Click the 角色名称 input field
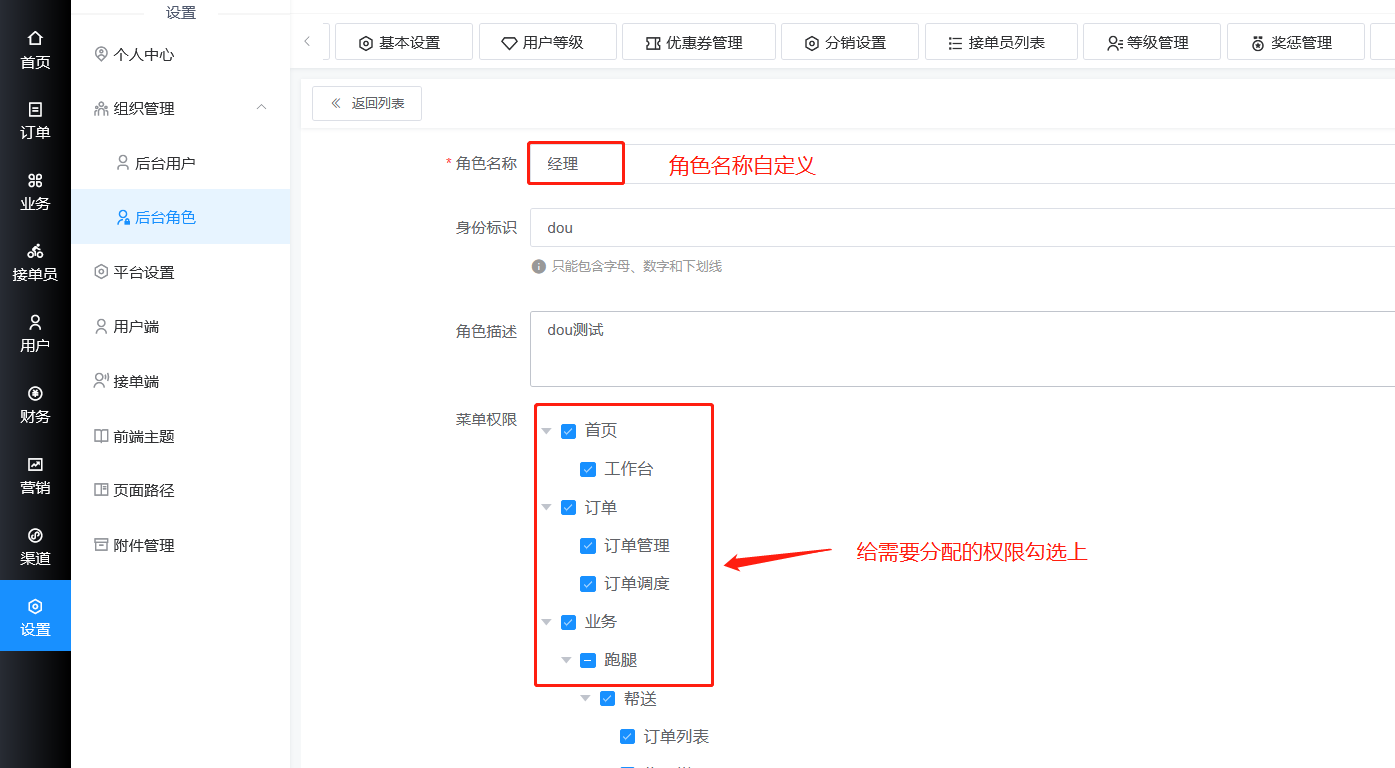 click(962, 164)
